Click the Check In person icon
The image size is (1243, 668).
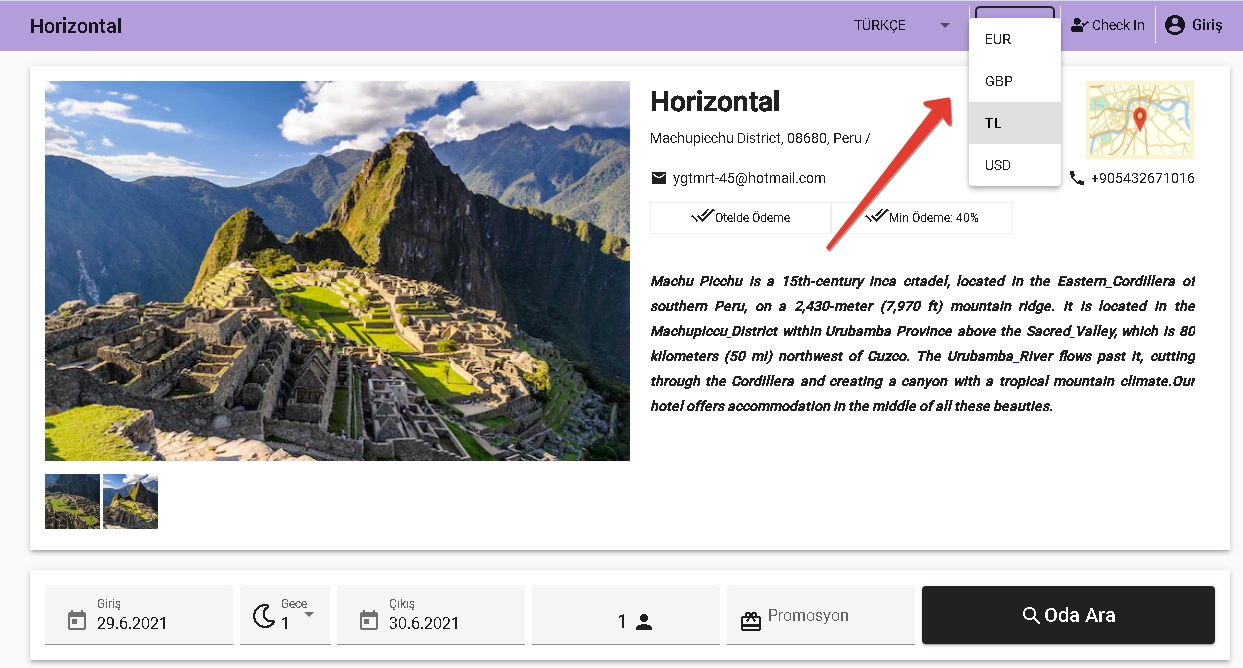click(1079, 25)
